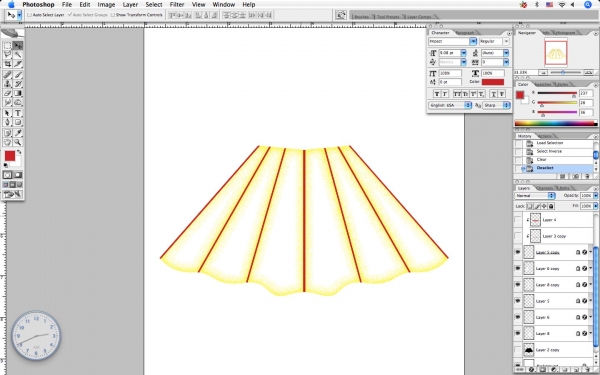Select the Crop tool

7,64
